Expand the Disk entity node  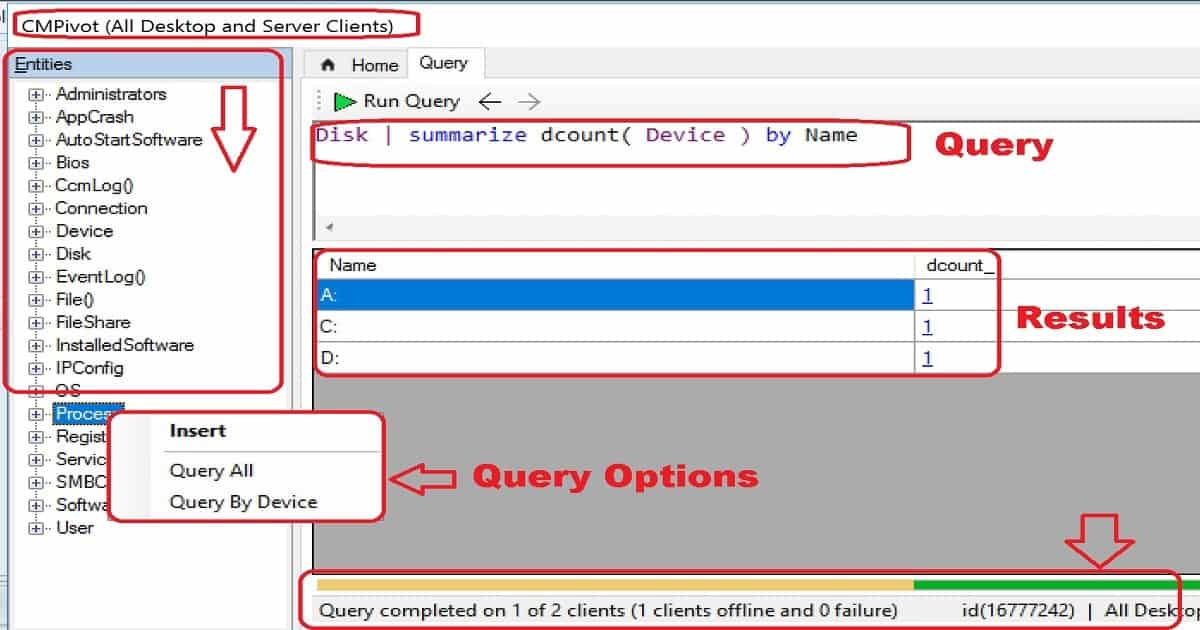[38, 254]
